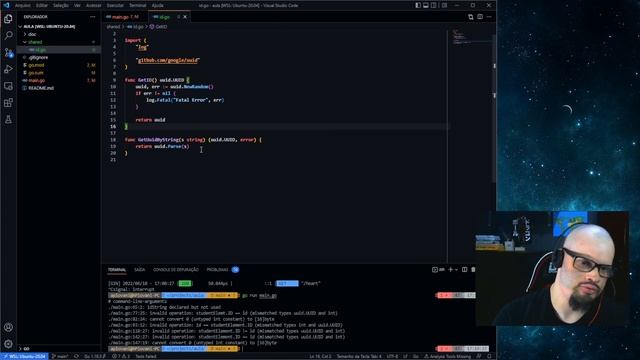Click the shared breadcrumb segment
This screenshot has width=640, height=360.
[x=113, y=27]
